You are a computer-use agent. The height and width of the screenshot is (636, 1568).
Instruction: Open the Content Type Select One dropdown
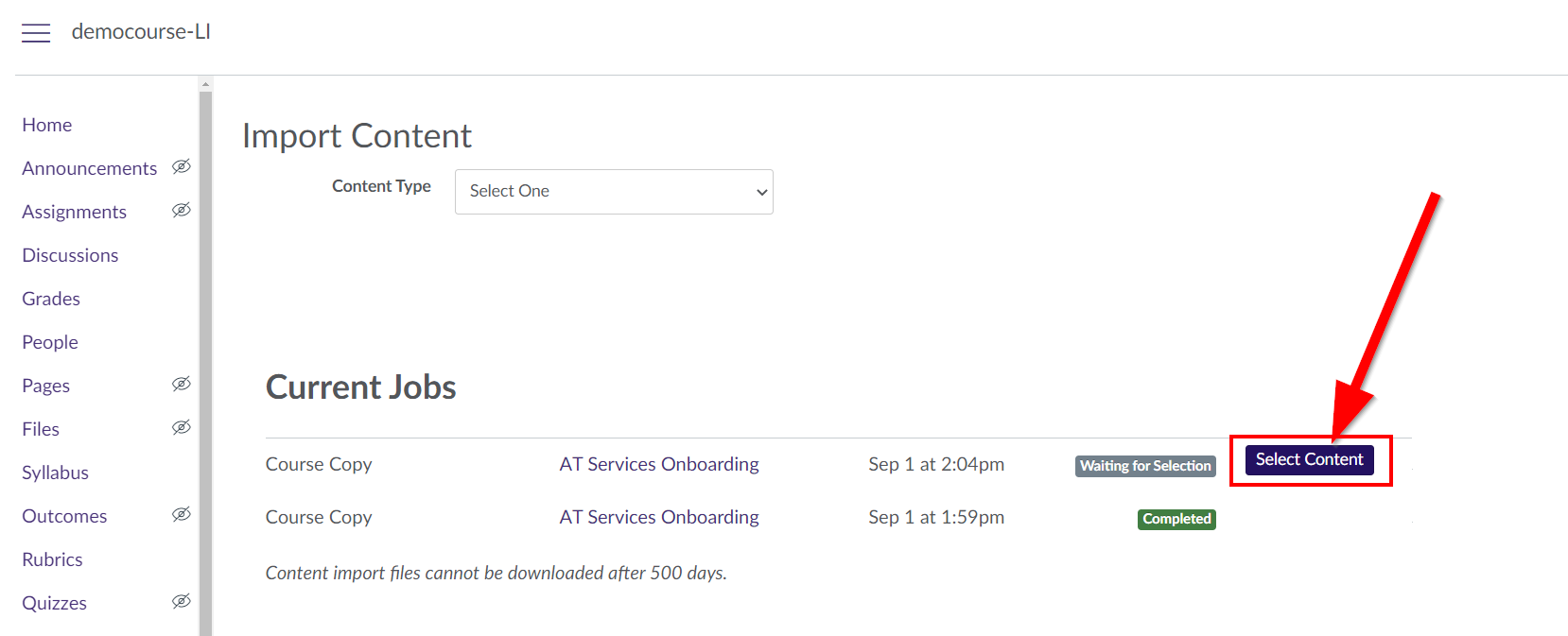(614, 192)
